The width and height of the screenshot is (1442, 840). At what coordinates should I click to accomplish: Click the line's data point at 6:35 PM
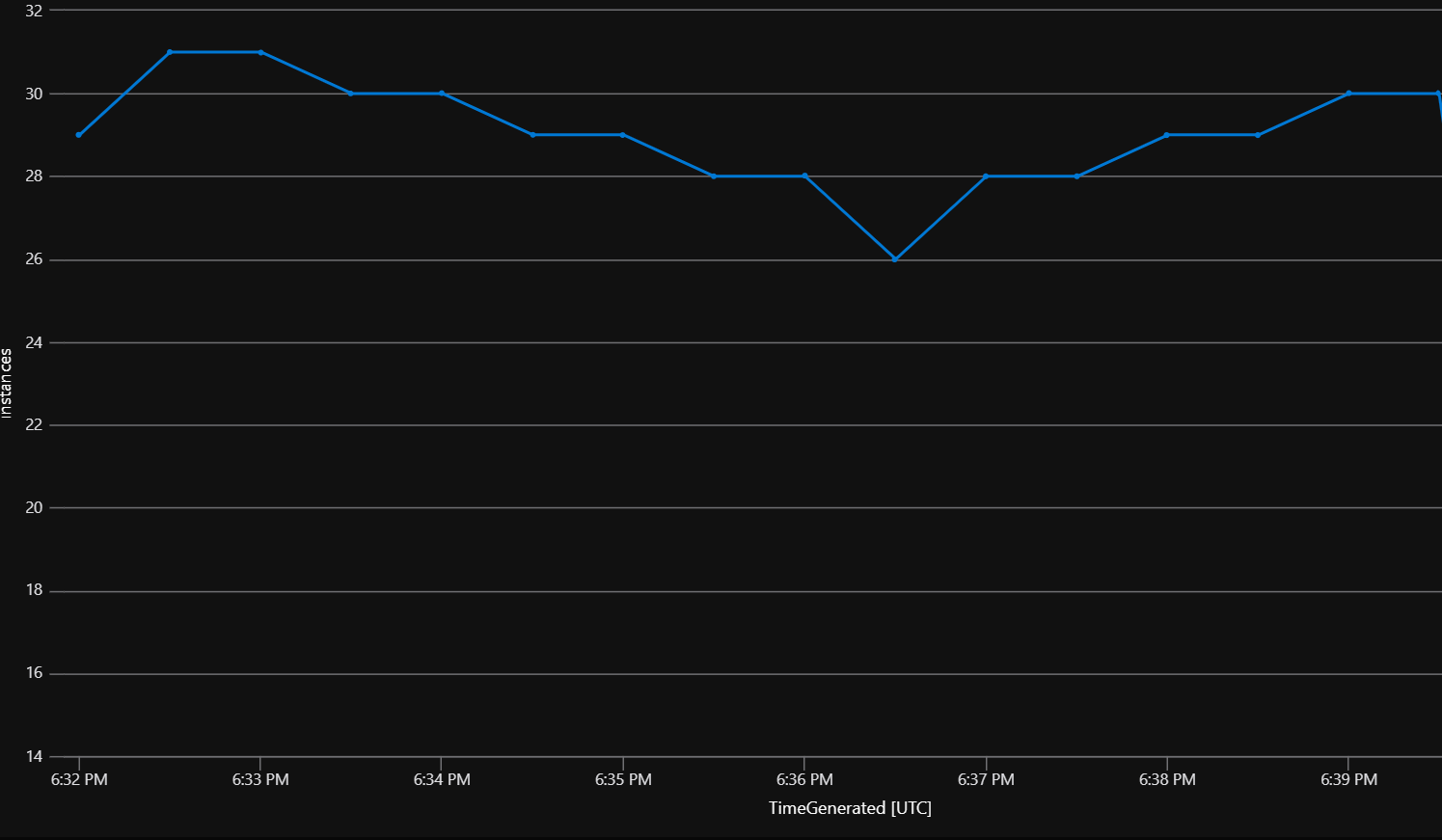[623, 135]
